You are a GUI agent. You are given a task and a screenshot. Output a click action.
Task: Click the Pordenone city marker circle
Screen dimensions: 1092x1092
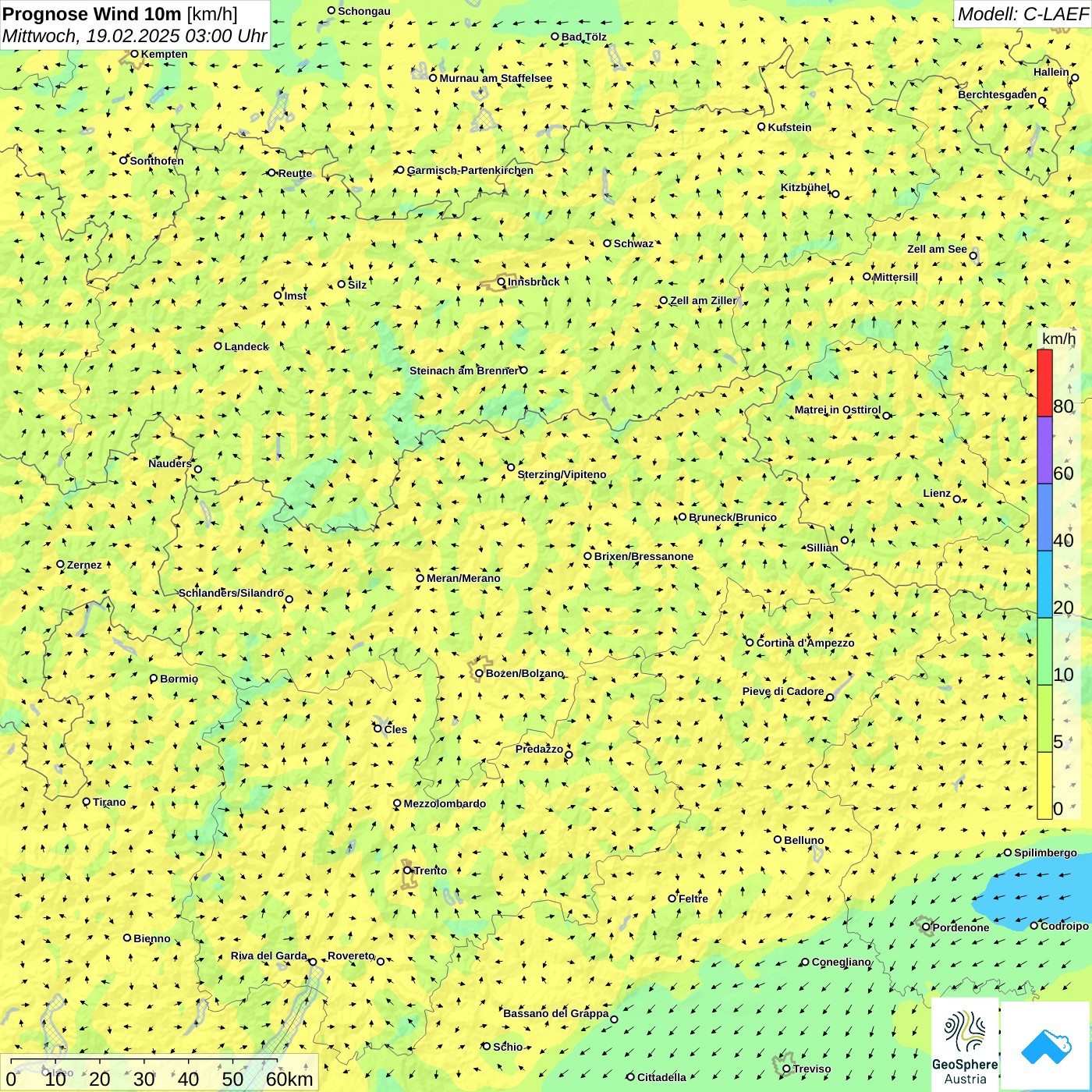[x=926, y=927]
